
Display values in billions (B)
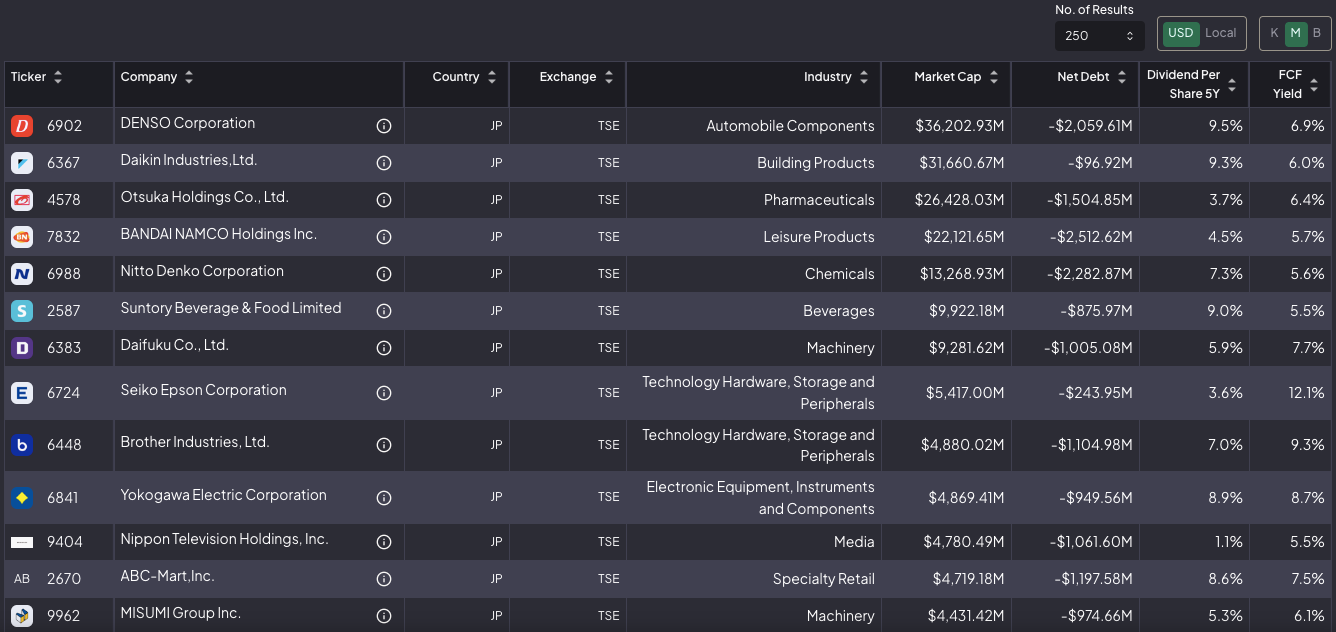[x=1317, y=33]
